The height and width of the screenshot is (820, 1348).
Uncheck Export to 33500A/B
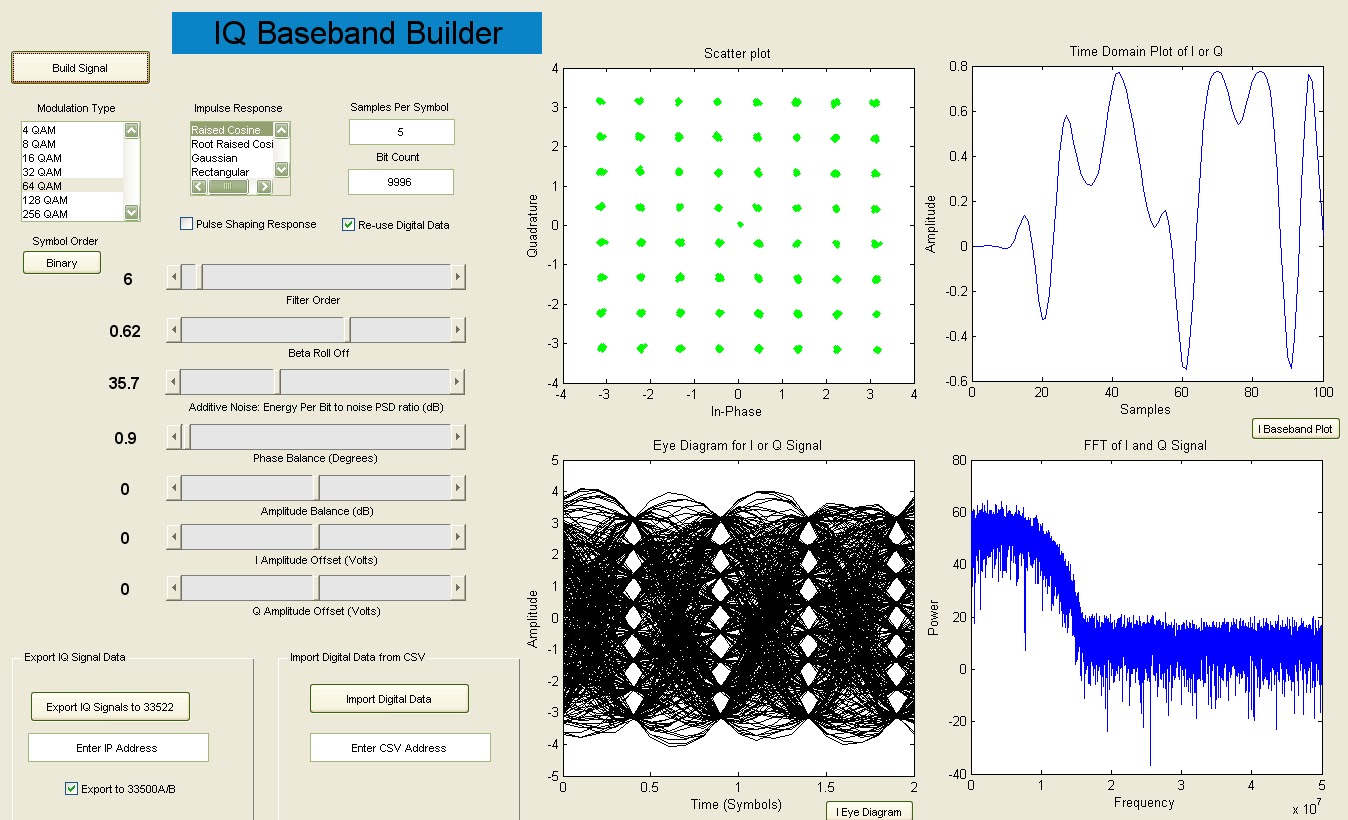tap(70, 788)
